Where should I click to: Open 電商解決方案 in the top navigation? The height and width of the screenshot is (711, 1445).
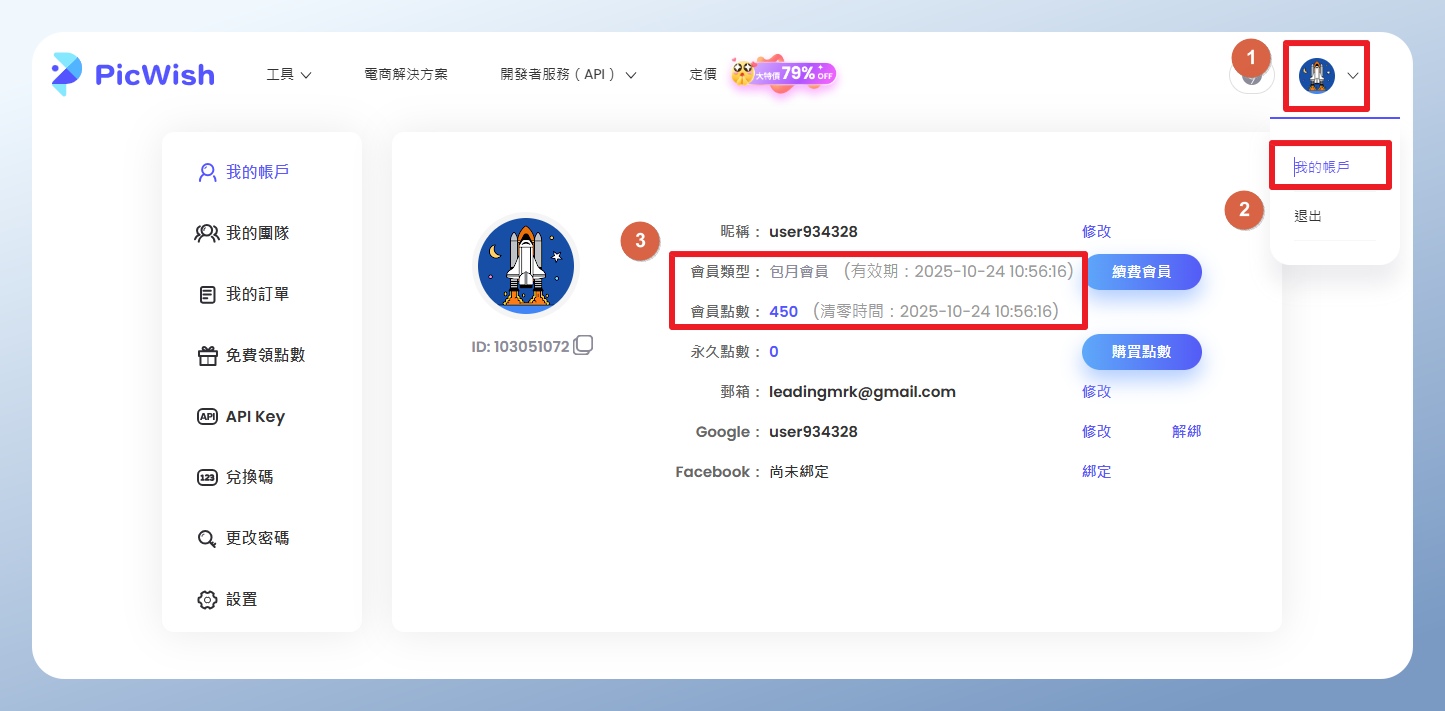pos(406,74)
